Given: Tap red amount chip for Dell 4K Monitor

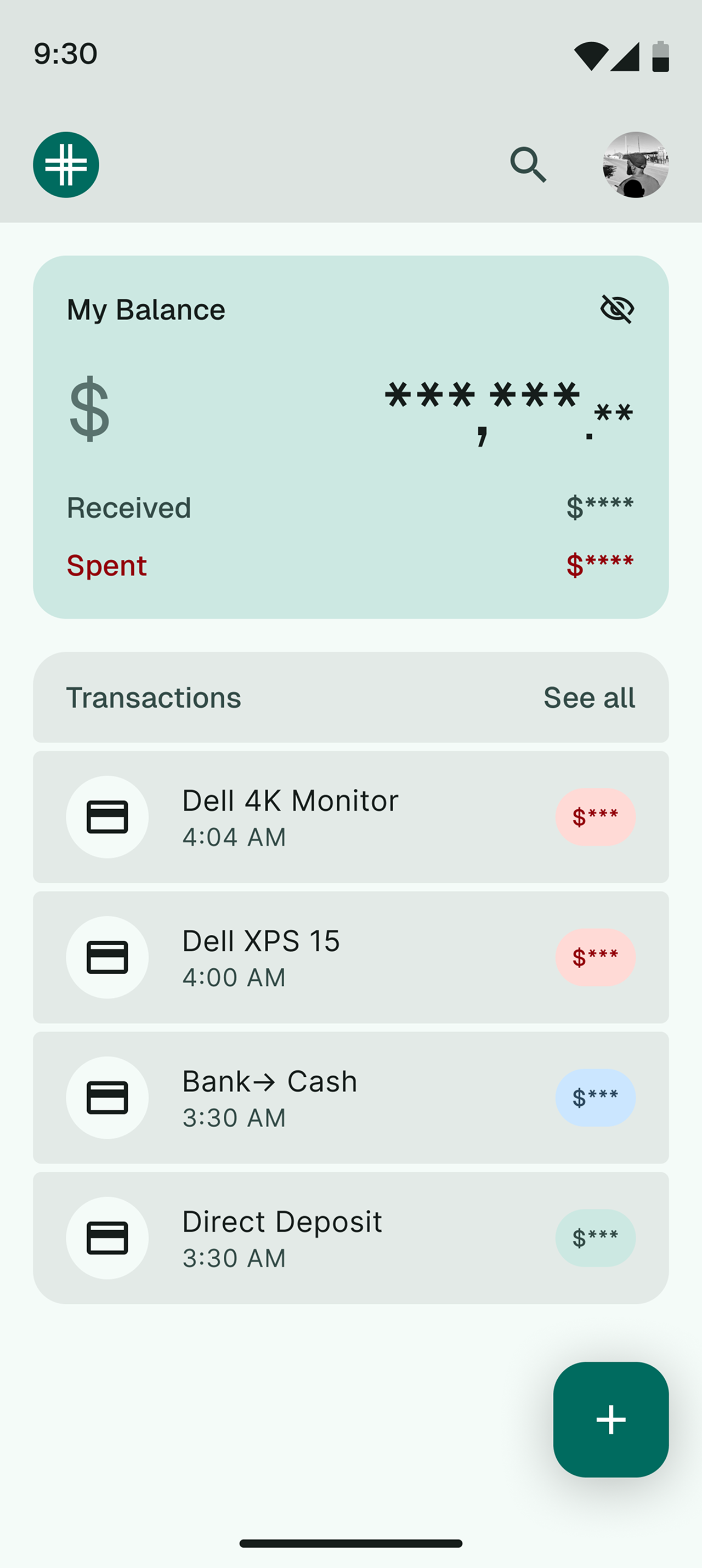Looking at the screenshot, I should [595, 817].
